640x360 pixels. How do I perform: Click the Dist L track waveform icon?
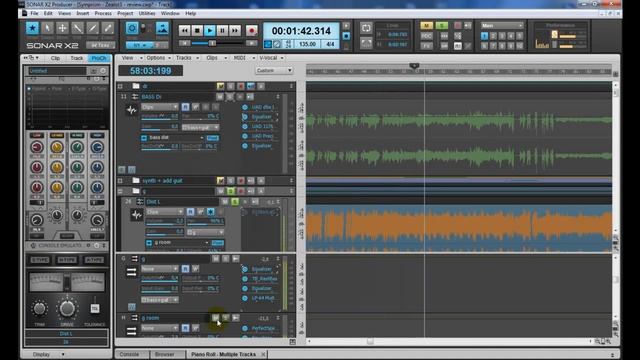point(136,215)
